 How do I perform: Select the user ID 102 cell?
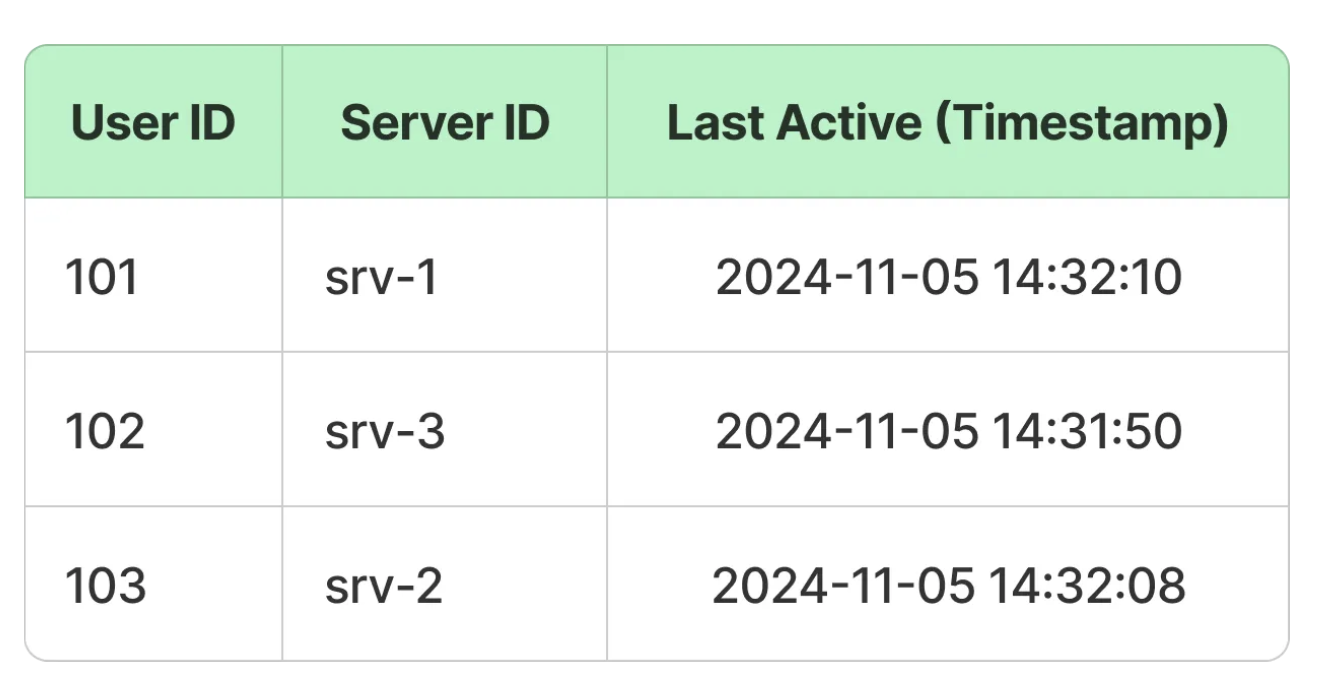click(104, 431)
